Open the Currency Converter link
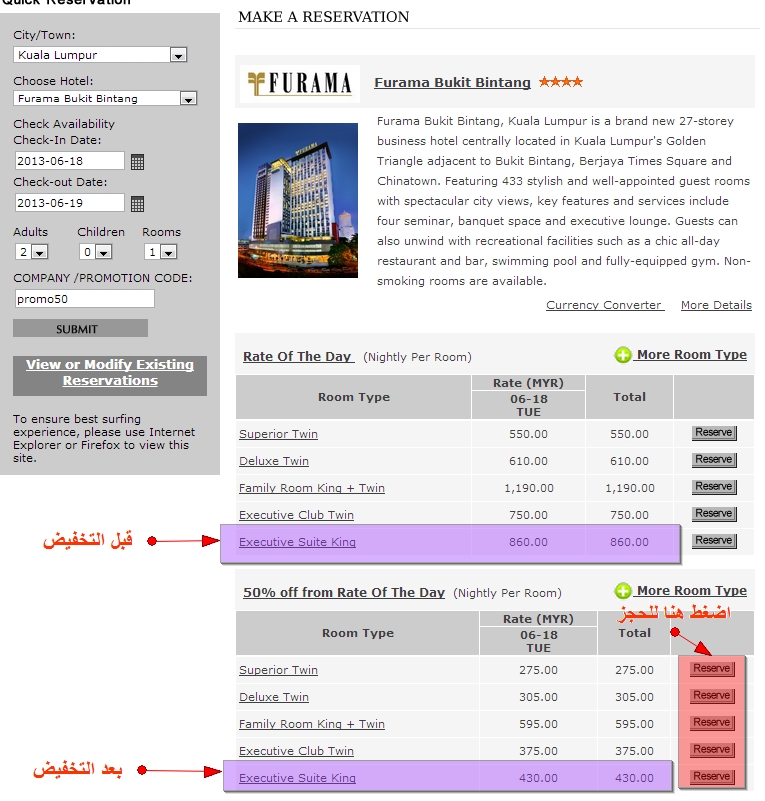 tap(605, 305)
